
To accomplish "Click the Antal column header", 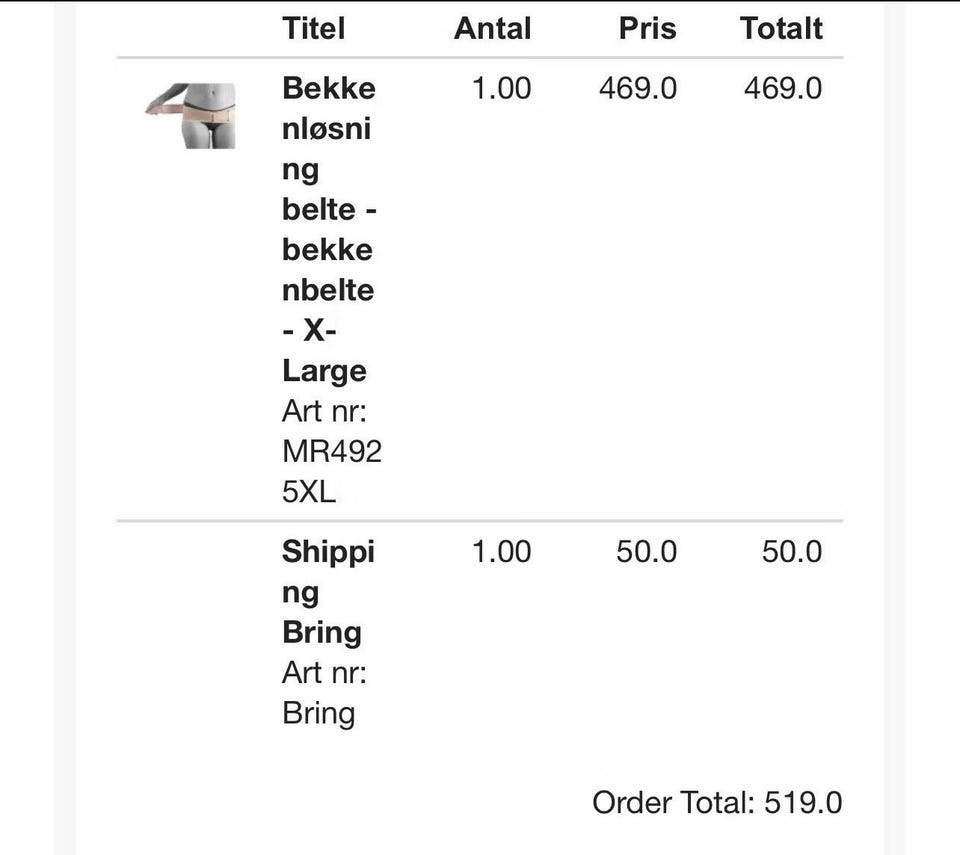I will point(492,28).
